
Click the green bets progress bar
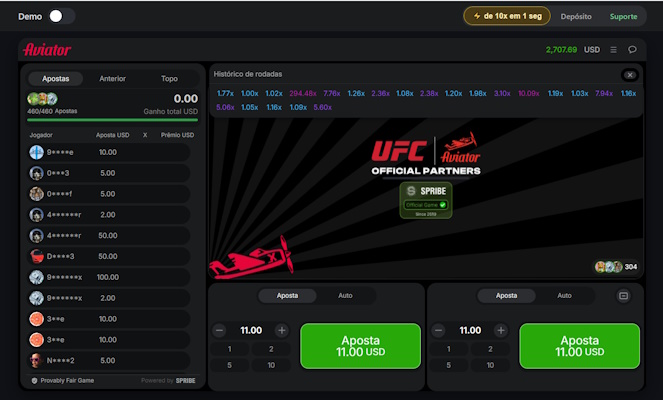pyautogui.click(x=112, y=120)
